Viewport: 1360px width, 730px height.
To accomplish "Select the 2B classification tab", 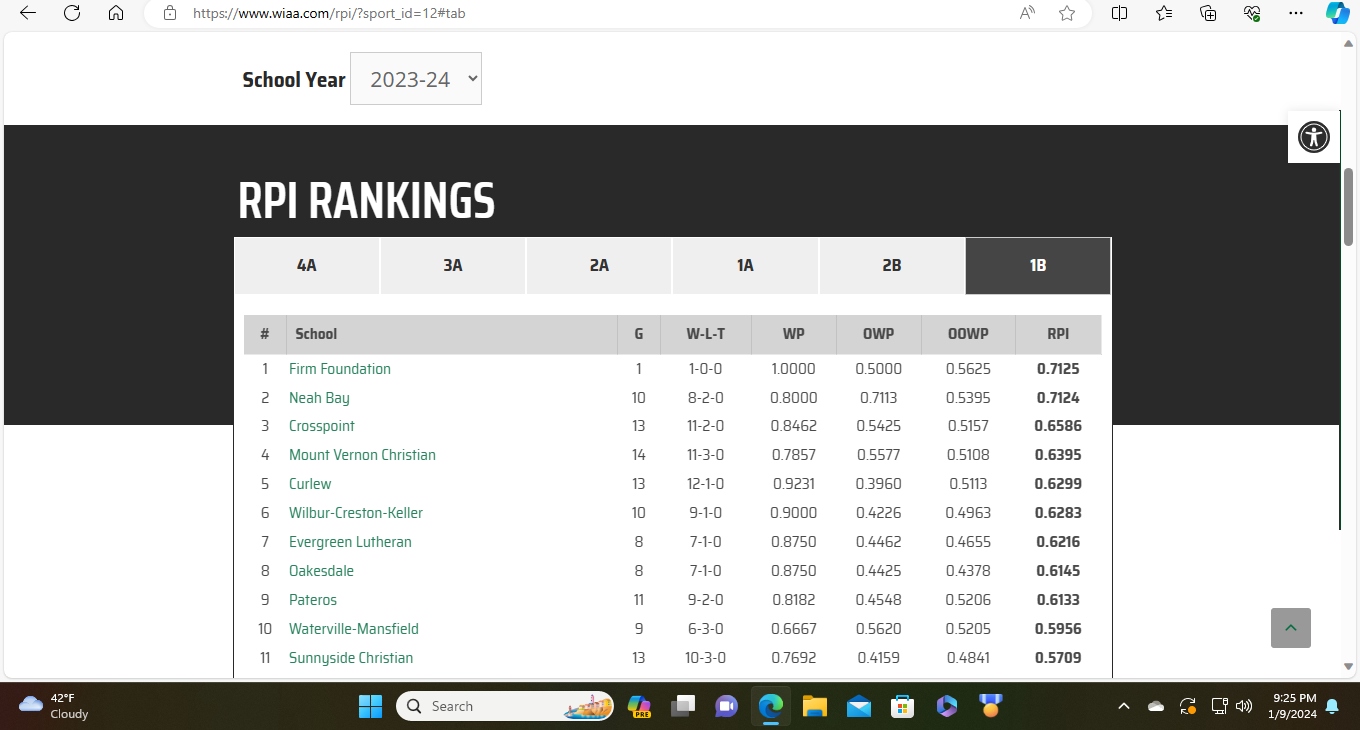I will tap(891, 266).
